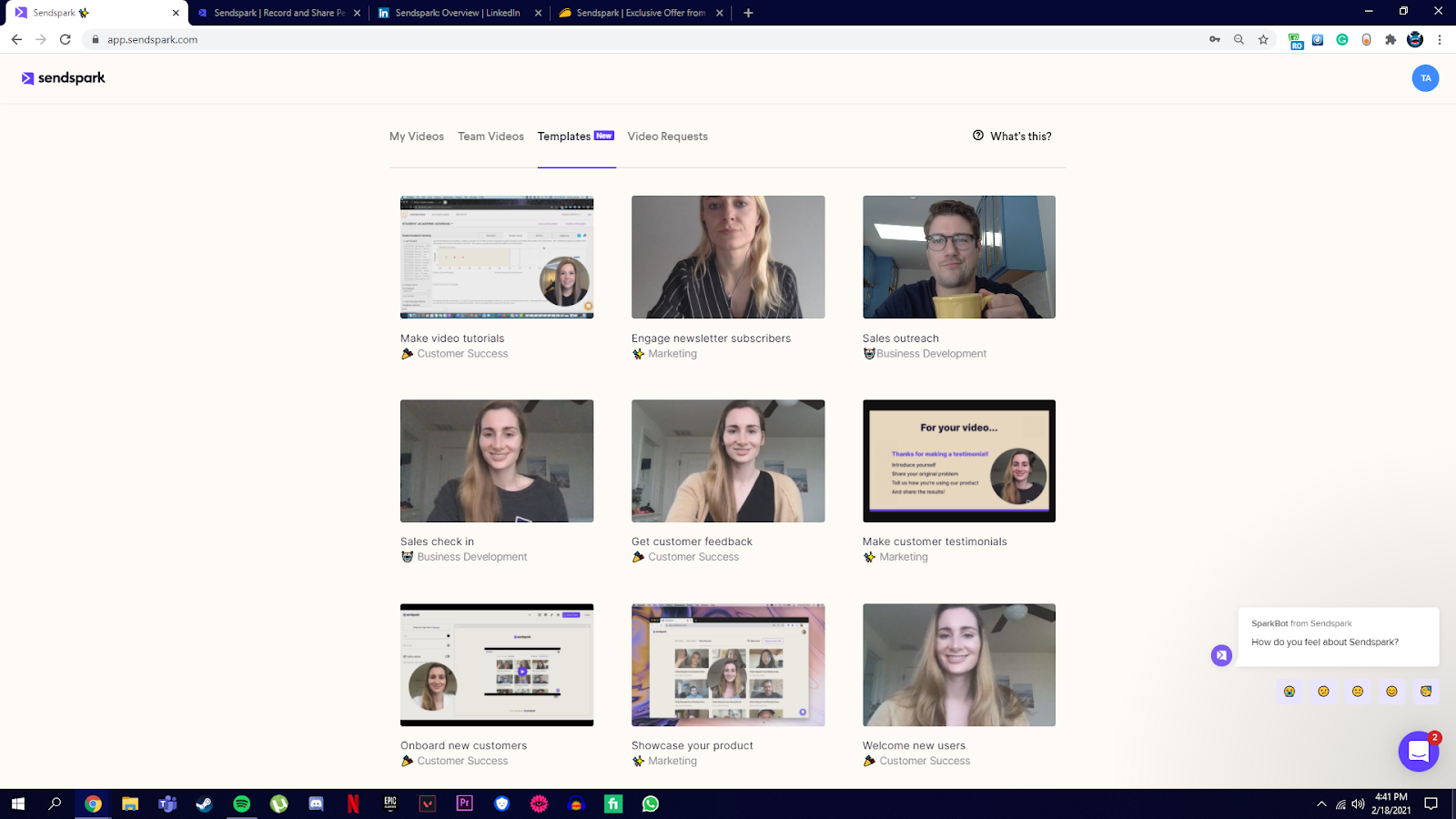Pick the smiling face emoji reaction
Image resolution: width=1456 pixels, height=819 pixels.
pyautogui.click(x=1391, y=692)
